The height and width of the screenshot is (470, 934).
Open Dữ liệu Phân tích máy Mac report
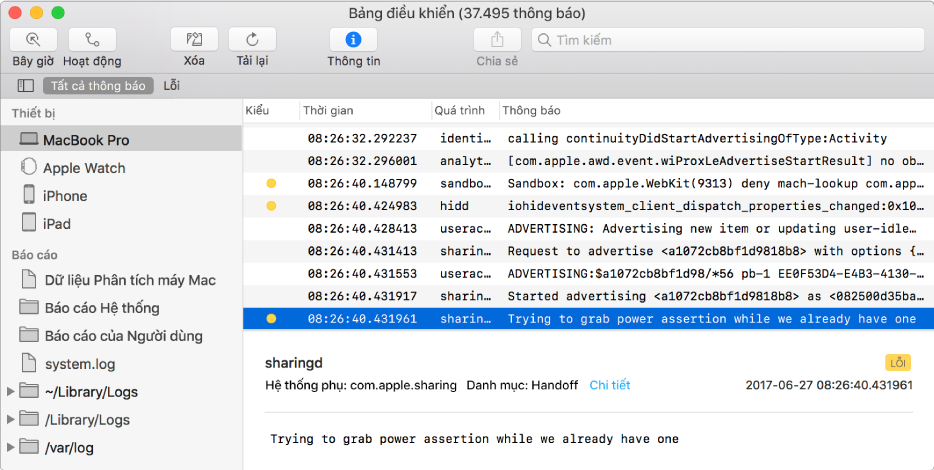(x=121, y=280)
